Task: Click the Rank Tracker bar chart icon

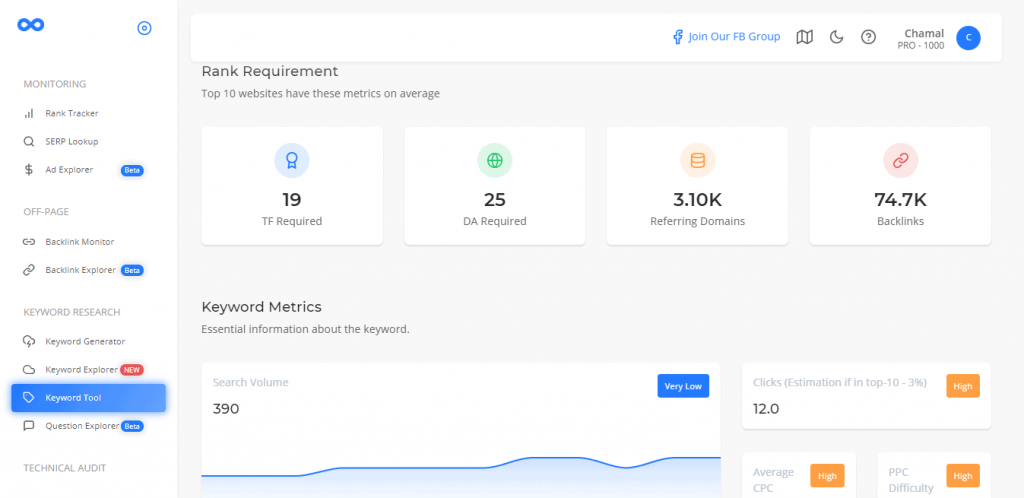Action: [x=29, y=114]
